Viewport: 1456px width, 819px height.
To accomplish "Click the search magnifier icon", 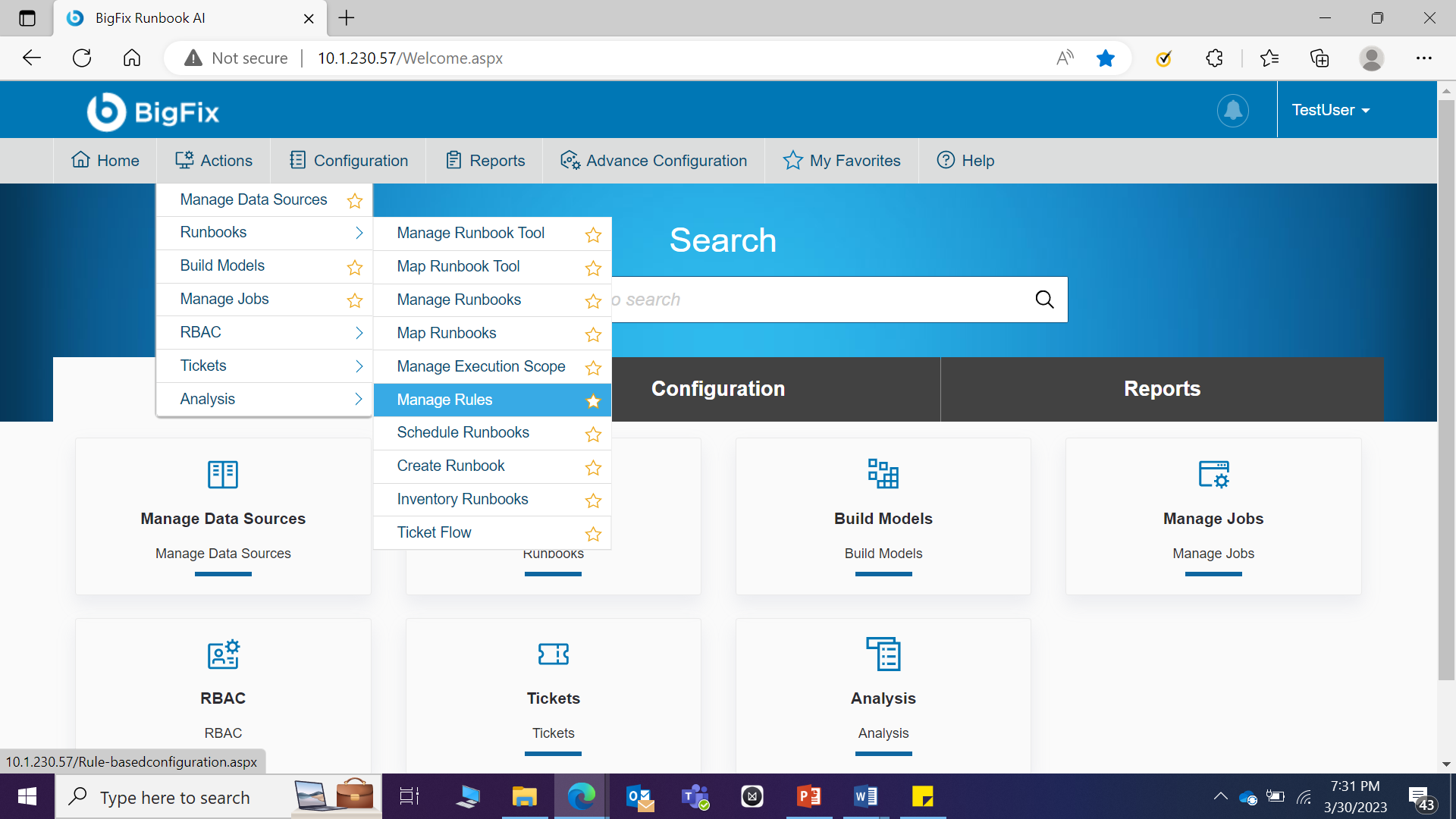I will (1044, 300).
